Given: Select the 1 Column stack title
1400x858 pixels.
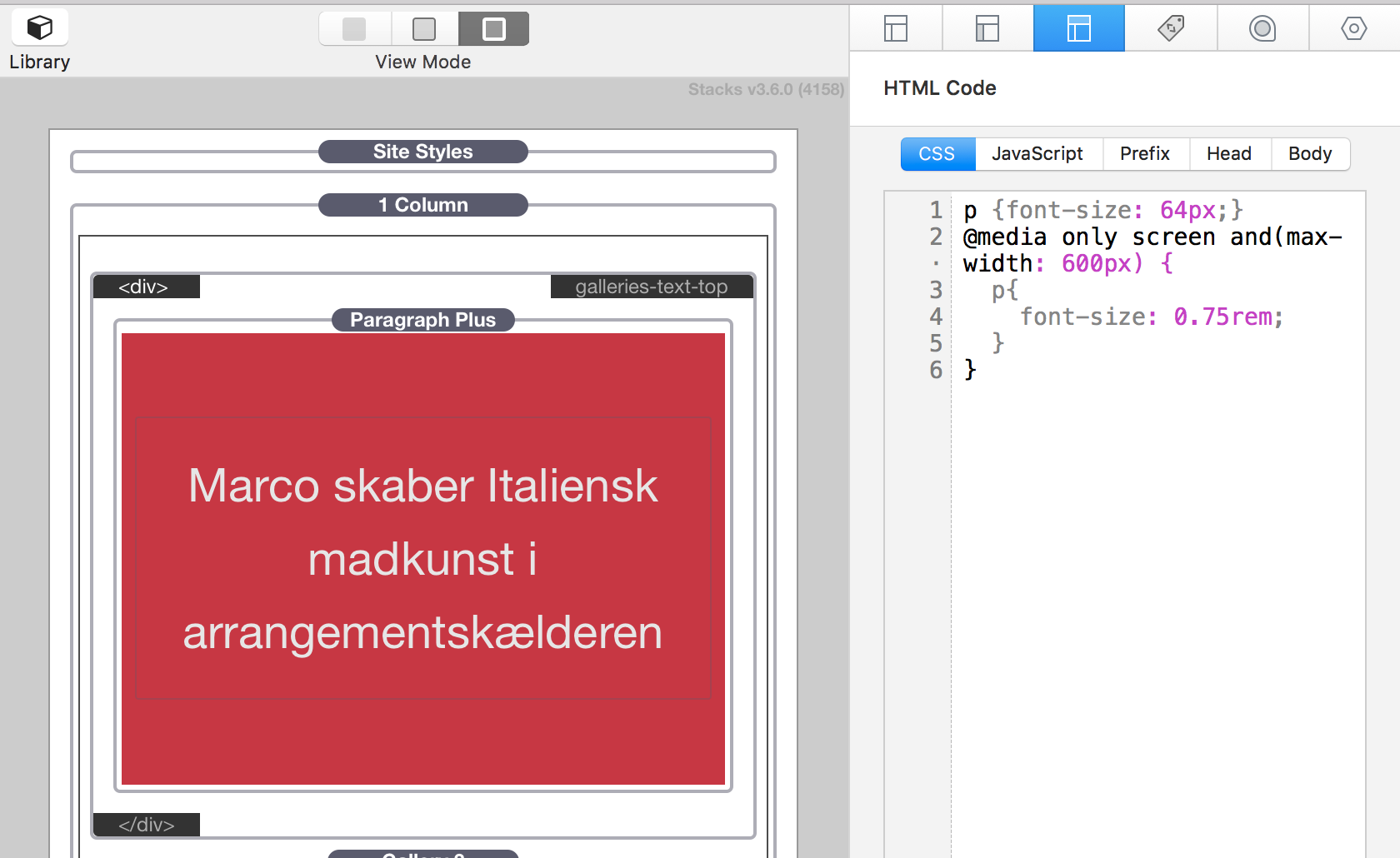Looking at the screenshot, I should [x=423, y=205].
